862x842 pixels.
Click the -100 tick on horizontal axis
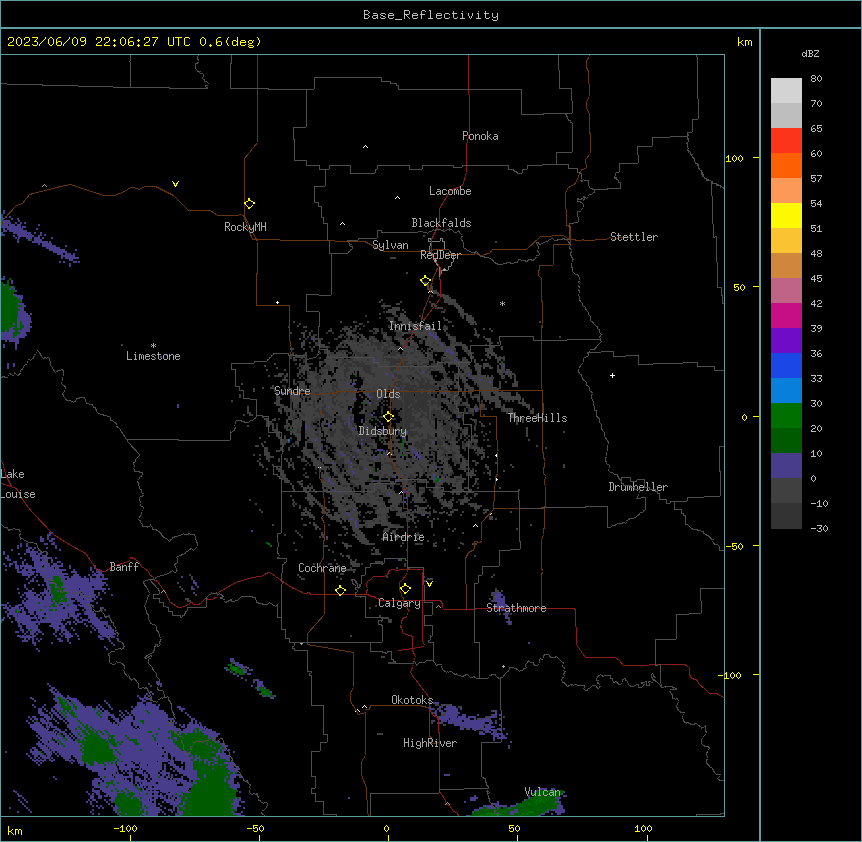[125, 828]
